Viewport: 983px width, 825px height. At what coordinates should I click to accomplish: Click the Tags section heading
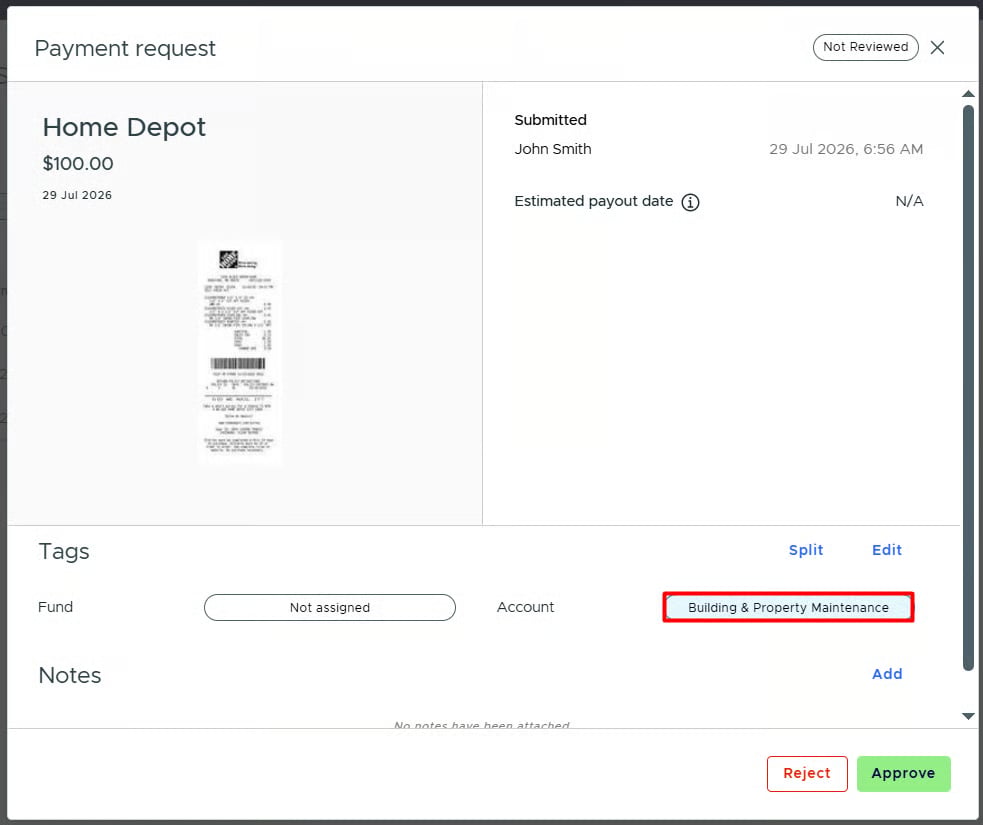pos(64,552)
